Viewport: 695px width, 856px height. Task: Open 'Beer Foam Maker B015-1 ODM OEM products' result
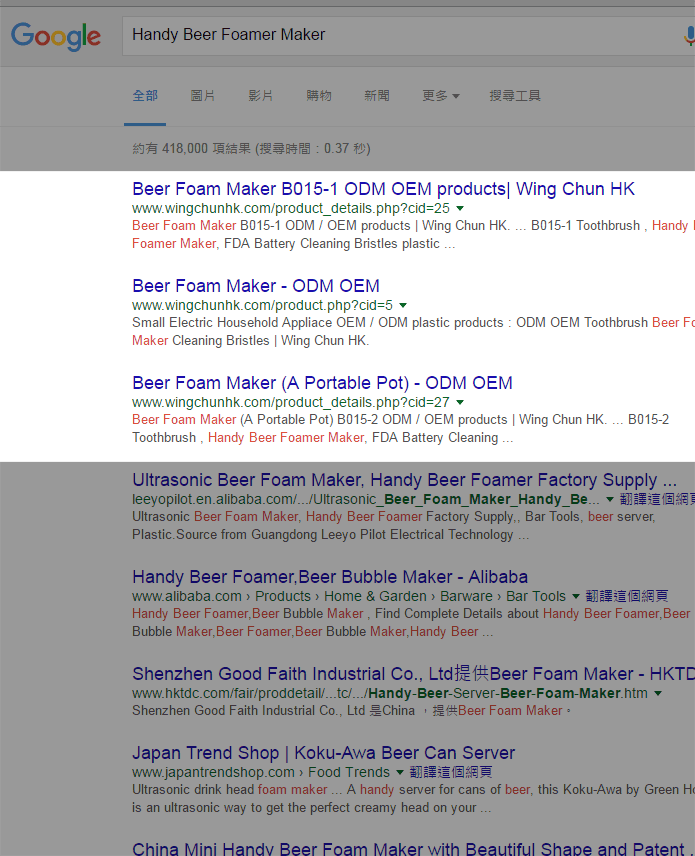pyautogui.click(x=383, y=189)
